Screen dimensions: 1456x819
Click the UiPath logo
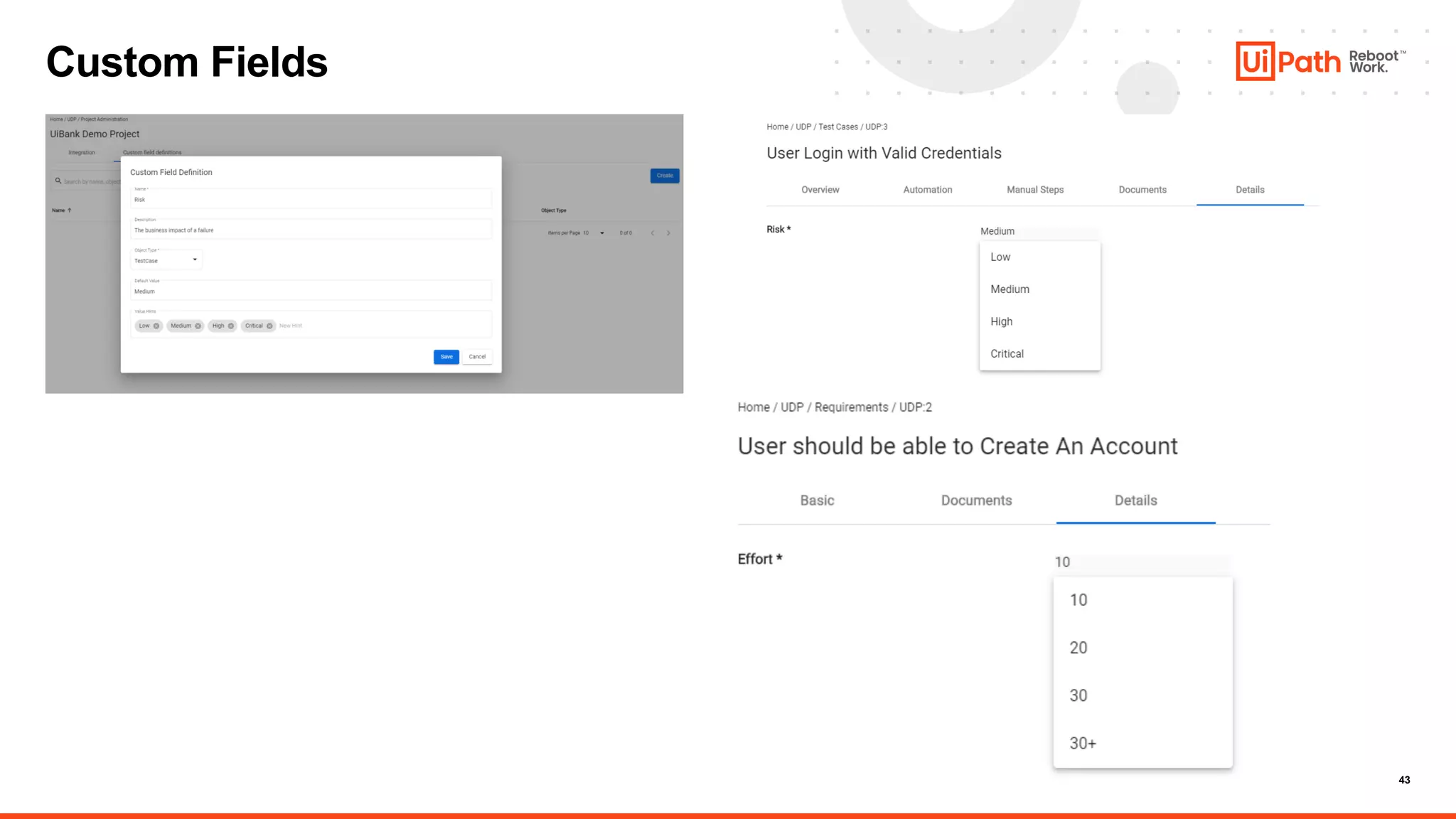(x=1288, y=61)
